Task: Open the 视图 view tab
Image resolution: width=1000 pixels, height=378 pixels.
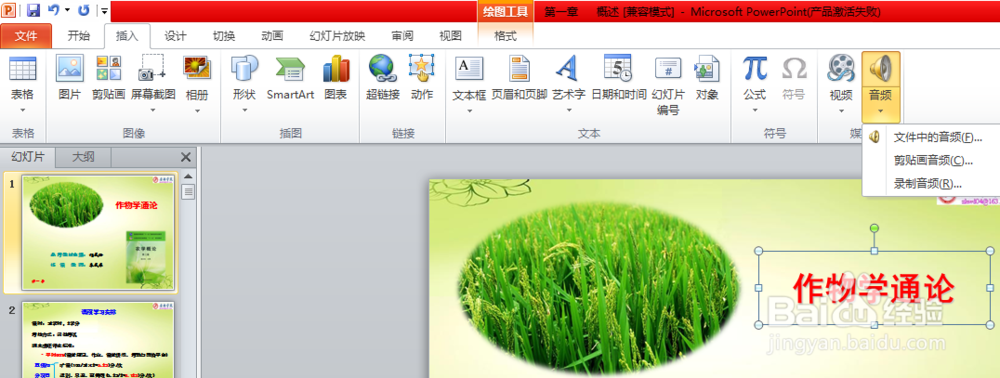Action: pyautogui.click(x=450, y=36)
